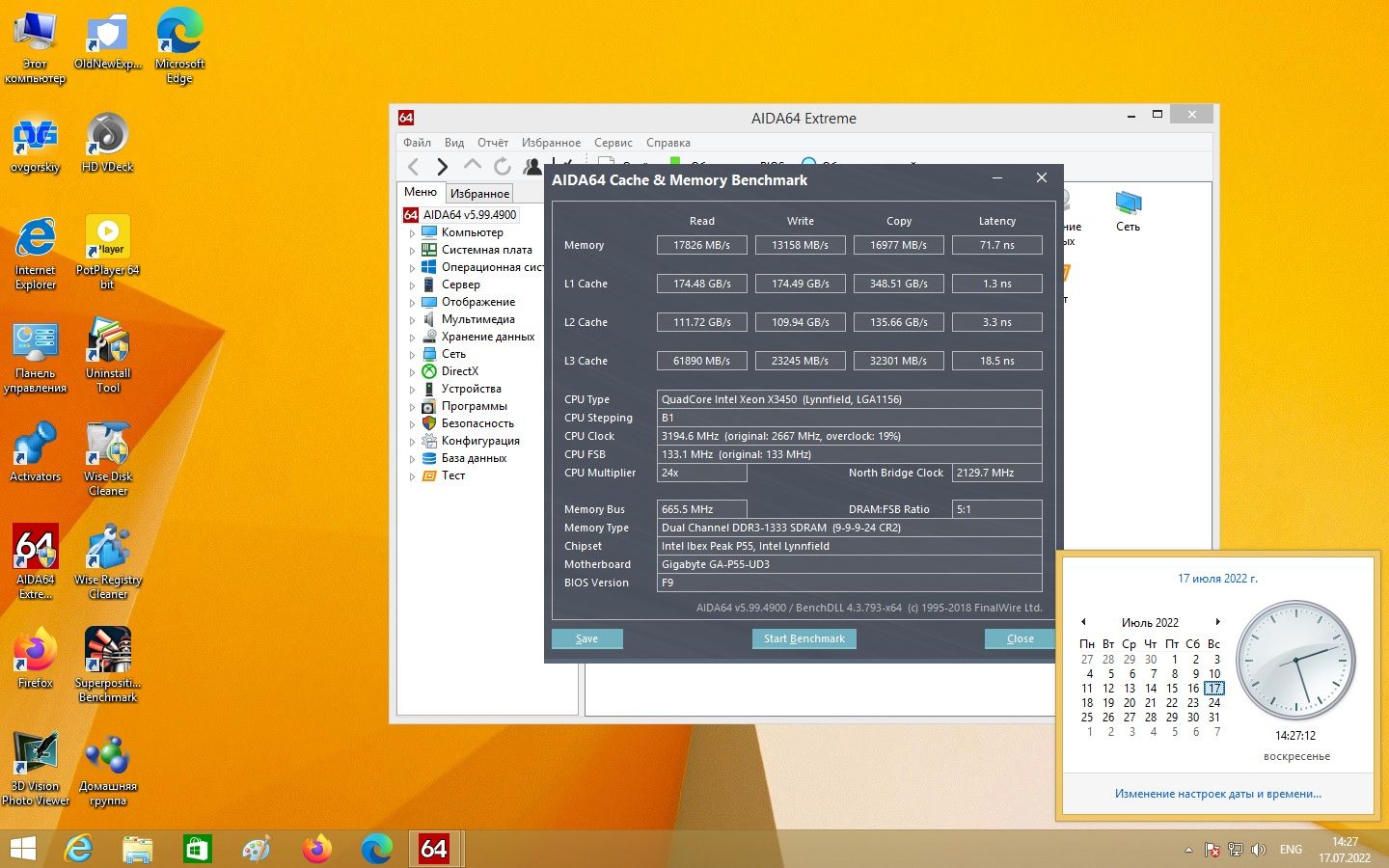This screenshot has width=1389, height=868.
Task: Expand the Системная плата tree node
Action: (412, 250)
